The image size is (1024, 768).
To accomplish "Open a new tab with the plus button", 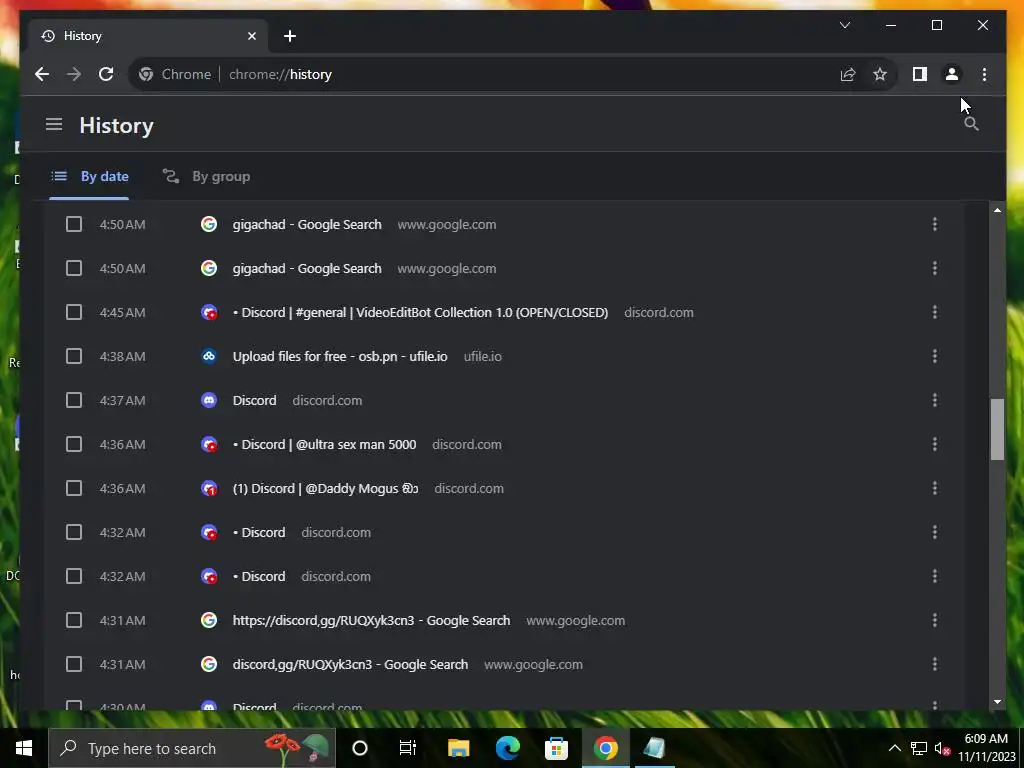I will pos(290,36).
